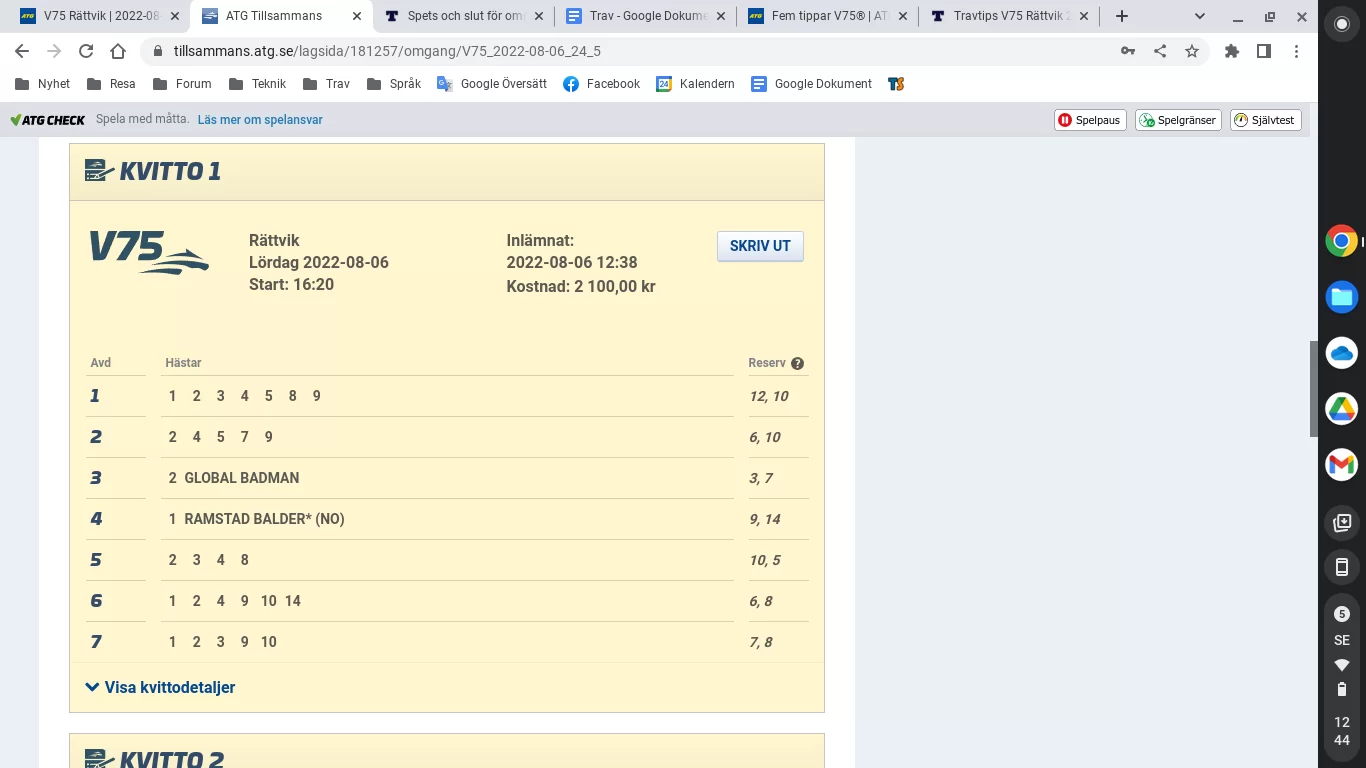Image resolution: width=1366 pixels, height=768 pixels.
Task: Open Chrome's three-dot menu
Action: click(1297, 50)
